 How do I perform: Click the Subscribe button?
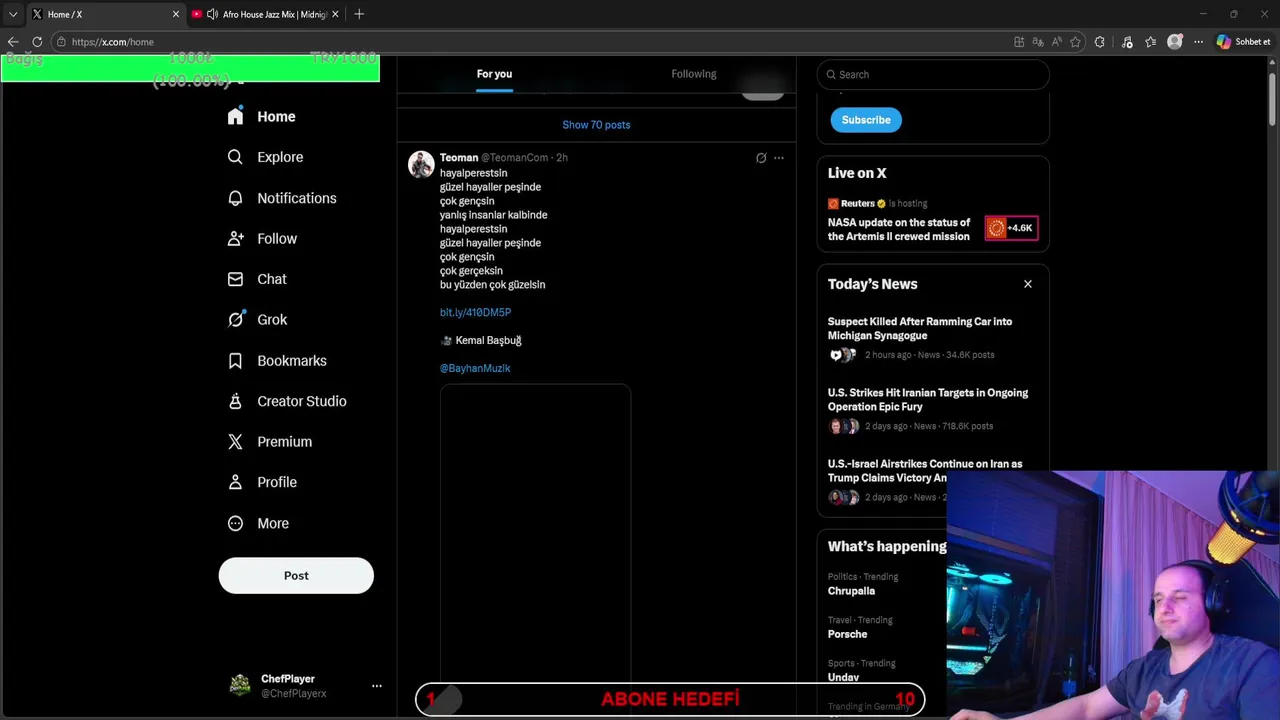pos(866,120)
